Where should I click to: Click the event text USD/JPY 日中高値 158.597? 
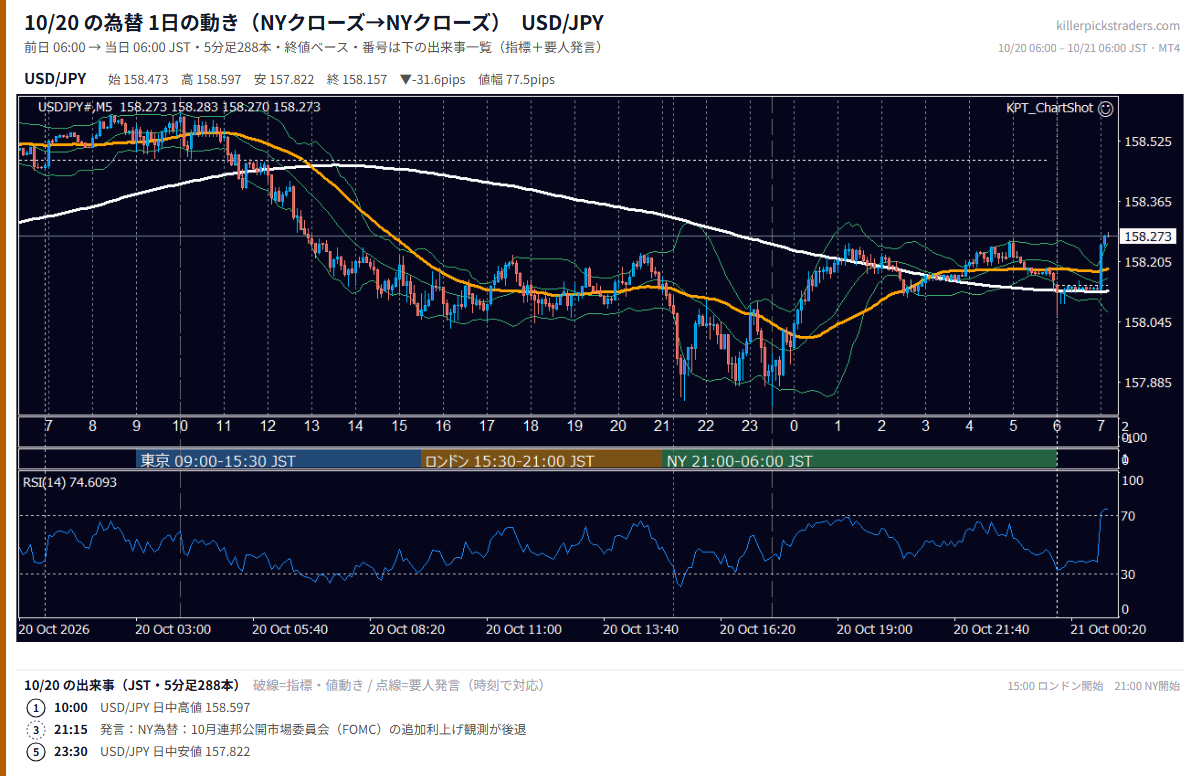tap(176, 708)
